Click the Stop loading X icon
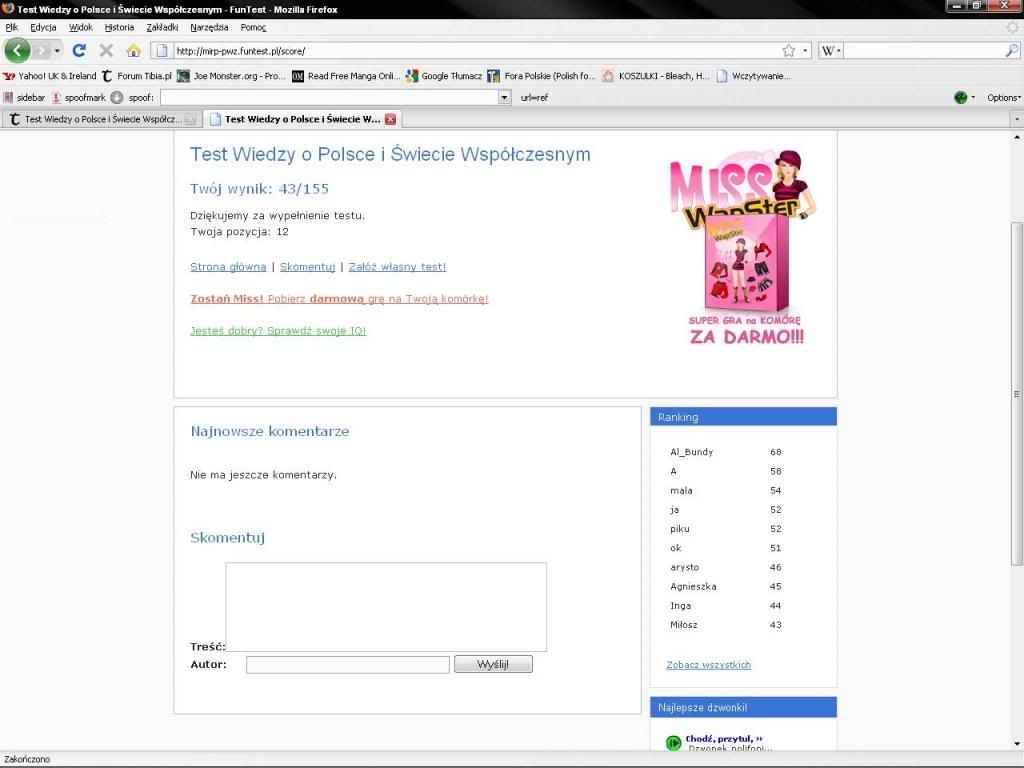 (x=106, y=50)
